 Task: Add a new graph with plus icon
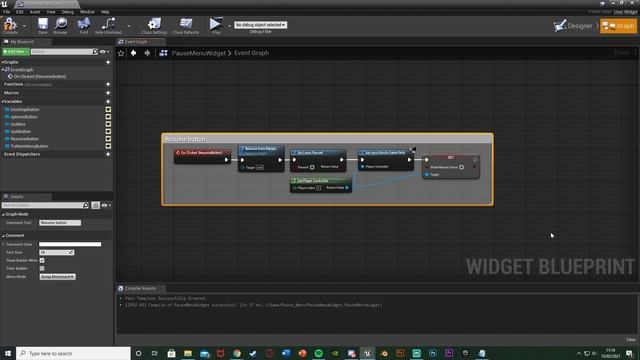coord(108,62)
